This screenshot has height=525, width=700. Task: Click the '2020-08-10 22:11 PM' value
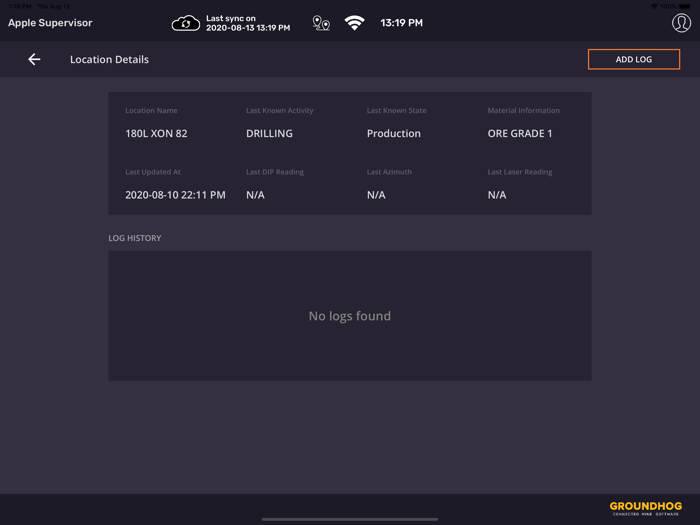175,195
